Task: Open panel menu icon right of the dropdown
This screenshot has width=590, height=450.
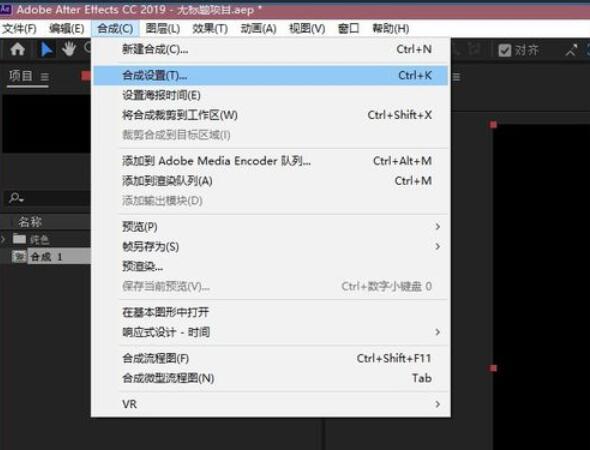Action: click(456, 77)
